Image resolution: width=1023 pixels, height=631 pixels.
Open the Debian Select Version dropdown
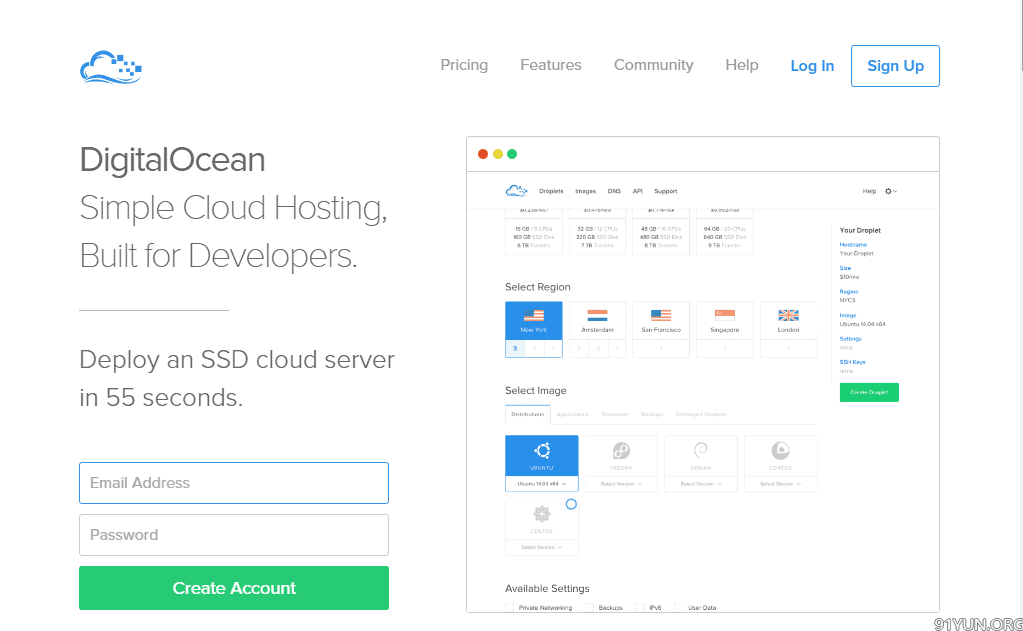(701, 484)
